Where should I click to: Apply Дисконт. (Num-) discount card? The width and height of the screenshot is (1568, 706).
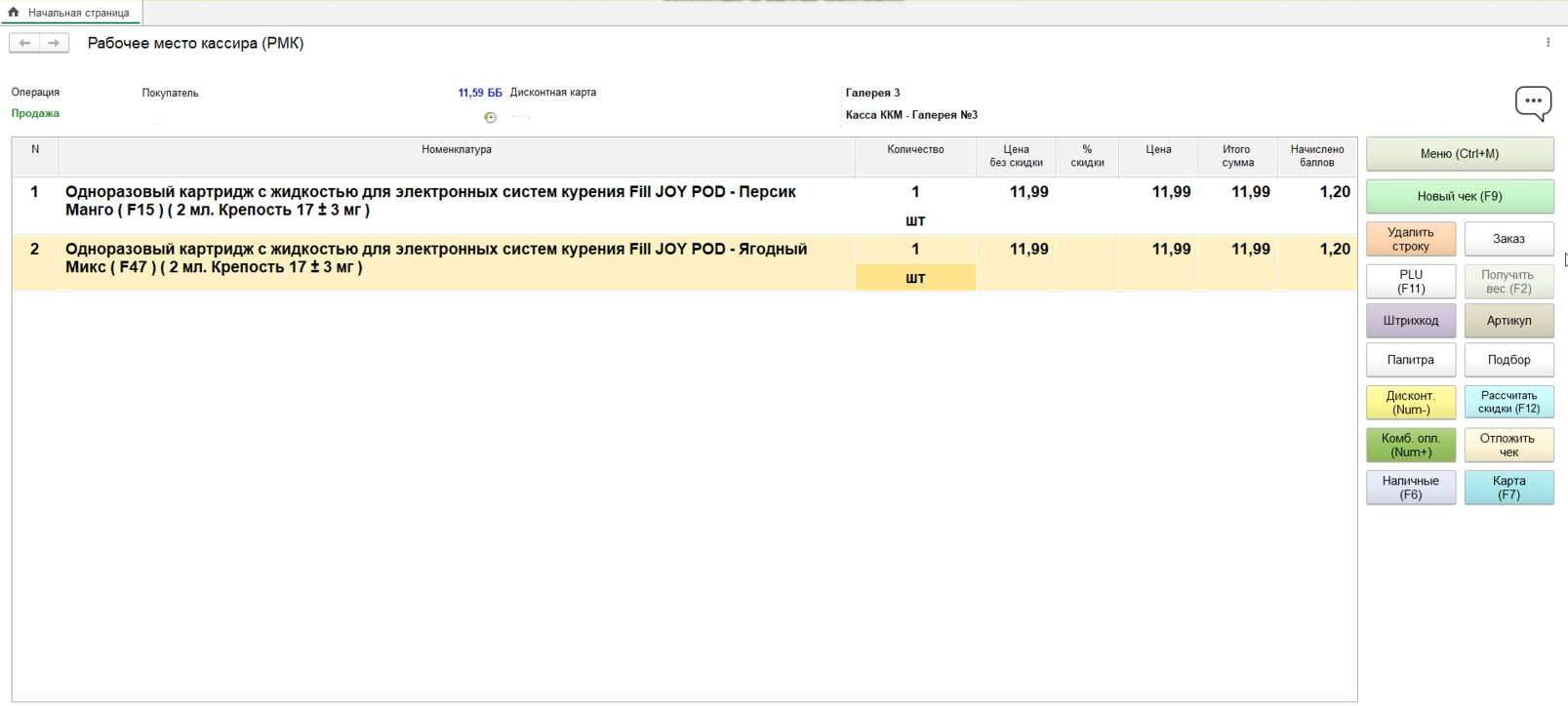coord(1410,403)
